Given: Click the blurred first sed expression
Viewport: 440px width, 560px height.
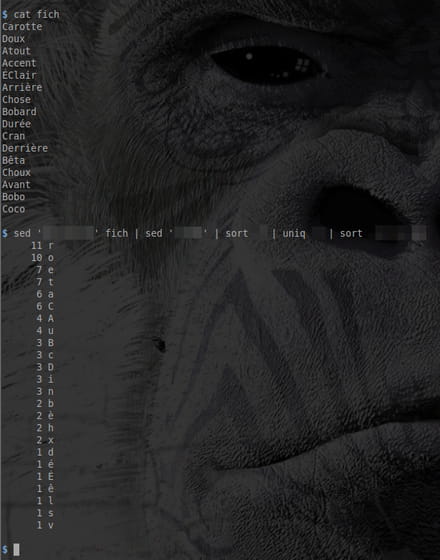Looking at the screenshot, I should click(x=69, y=234).
